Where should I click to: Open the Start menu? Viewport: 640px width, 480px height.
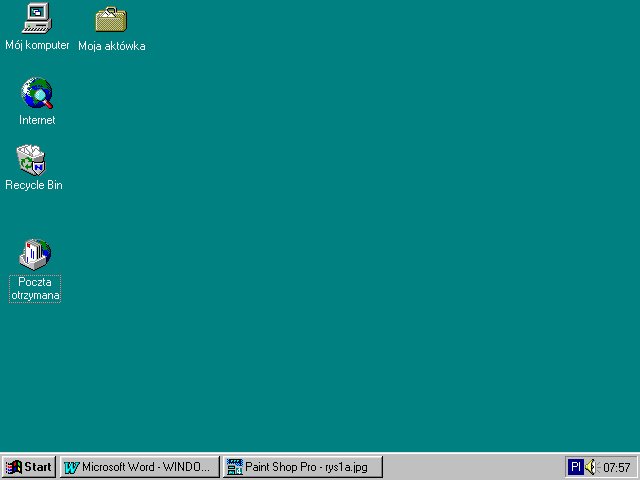click(29, 467)
